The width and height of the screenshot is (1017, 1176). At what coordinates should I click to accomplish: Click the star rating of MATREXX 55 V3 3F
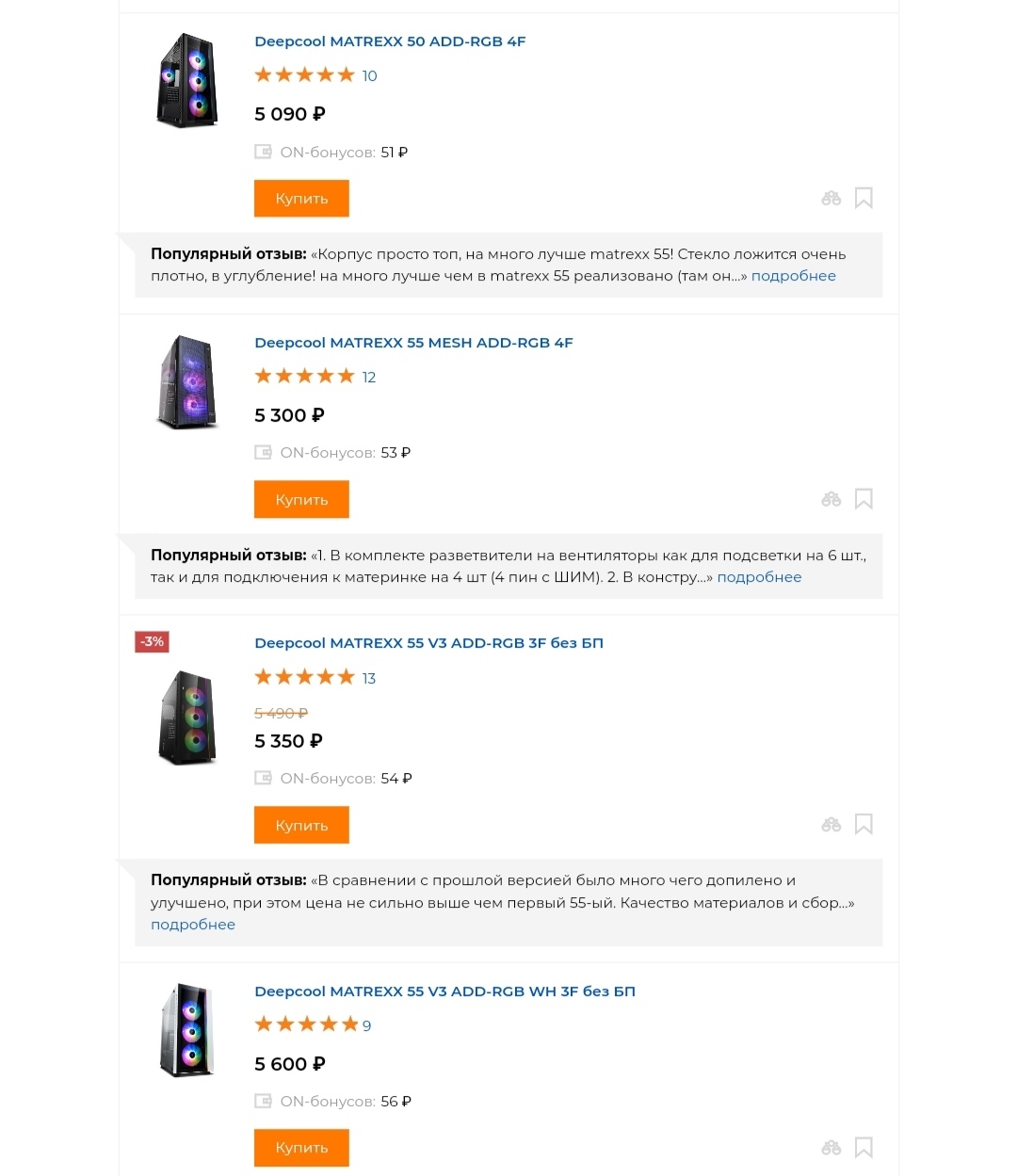304,678
